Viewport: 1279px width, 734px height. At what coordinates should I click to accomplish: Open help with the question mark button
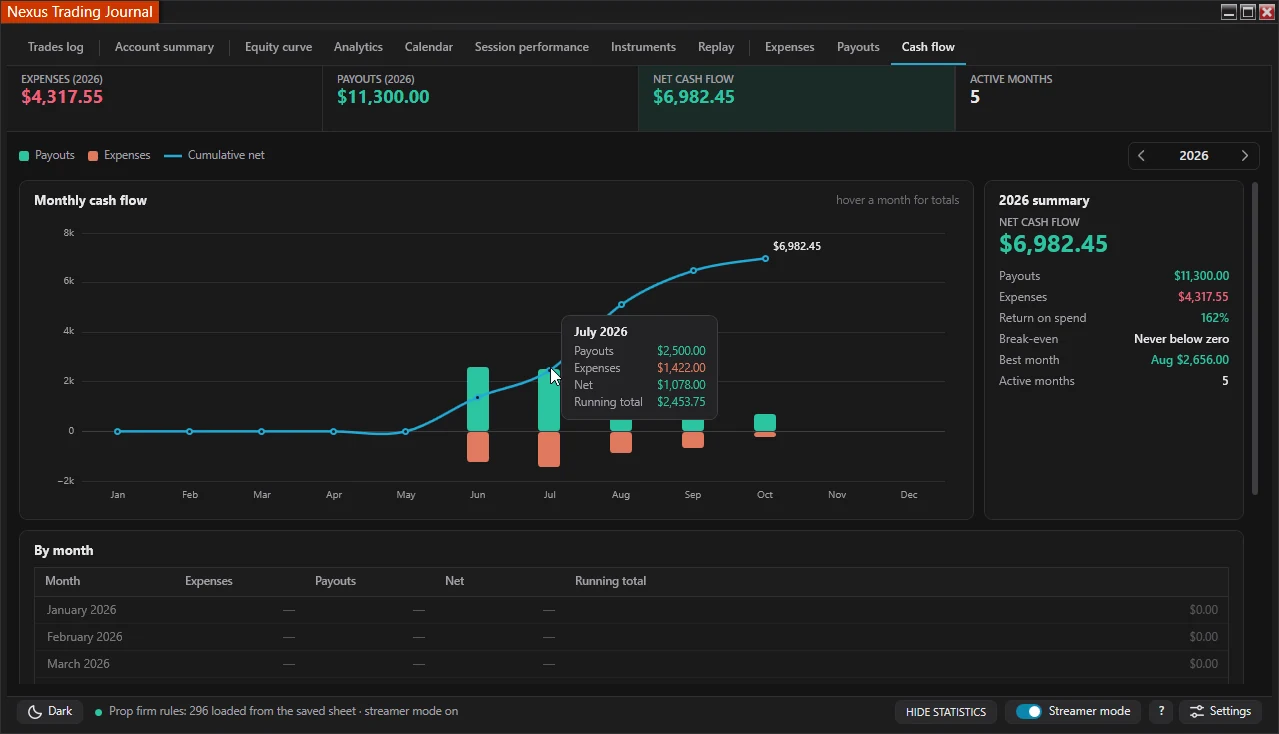point(1160,712)
